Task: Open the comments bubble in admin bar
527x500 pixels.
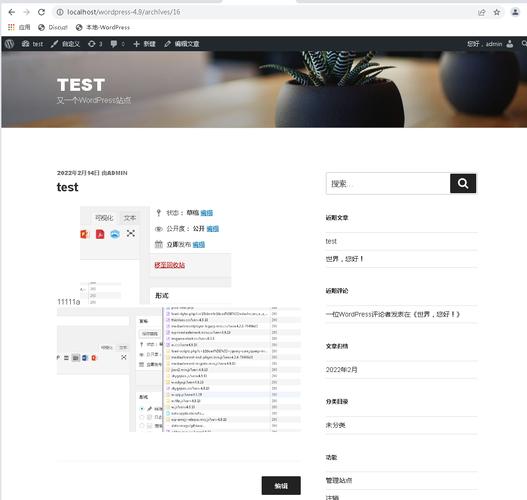Action: coord(118,44)
